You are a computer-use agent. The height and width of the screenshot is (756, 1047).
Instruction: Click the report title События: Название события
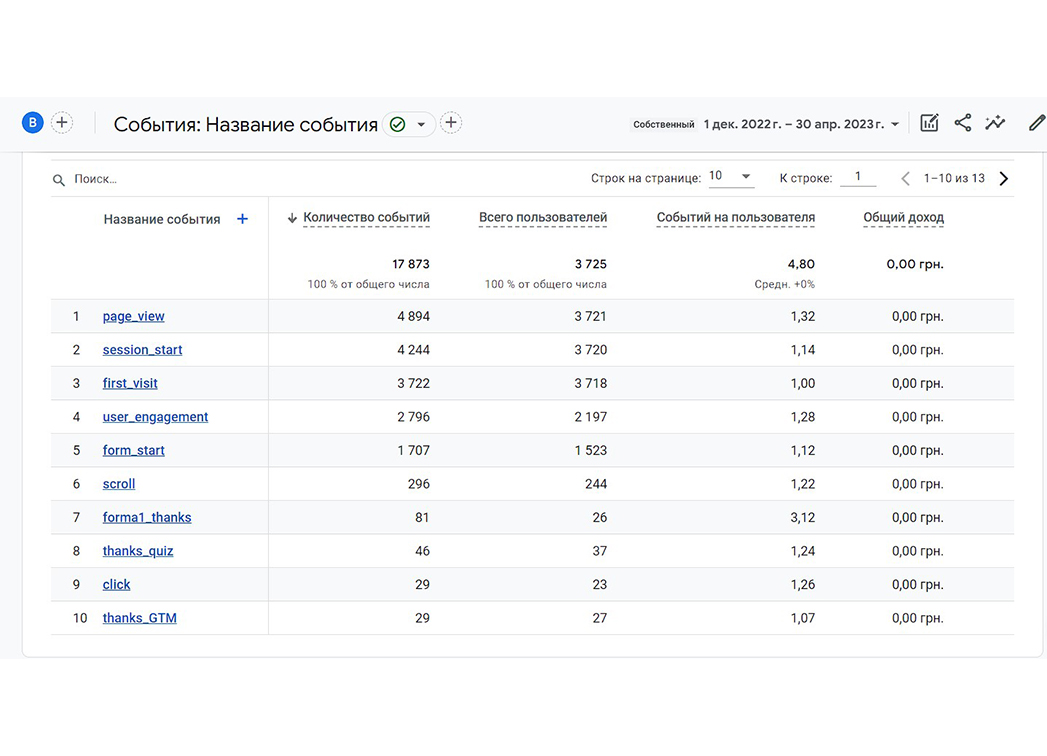[x=246, y=124]
